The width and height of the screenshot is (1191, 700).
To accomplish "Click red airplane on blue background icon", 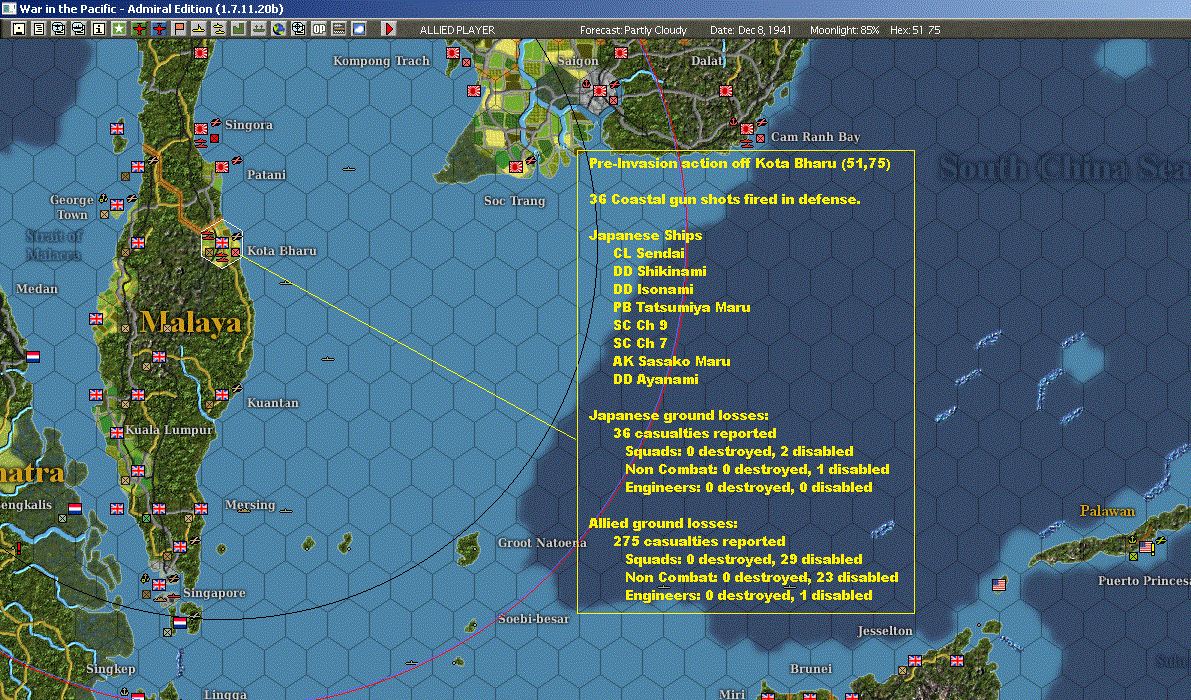I will point(159,29).
